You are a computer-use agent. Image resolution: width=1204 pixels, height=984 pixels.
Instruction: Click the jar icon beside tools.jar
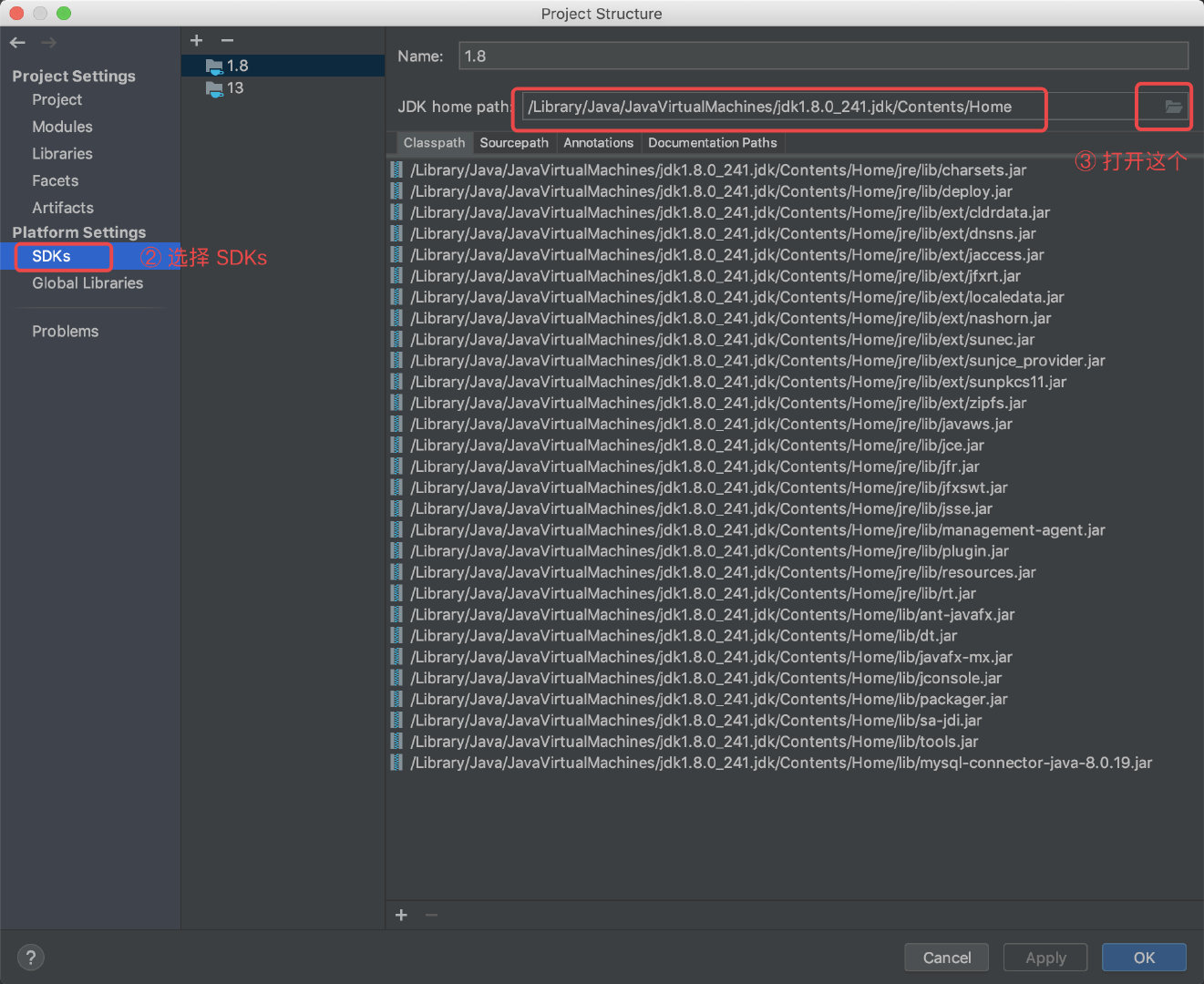pos(396,742)
